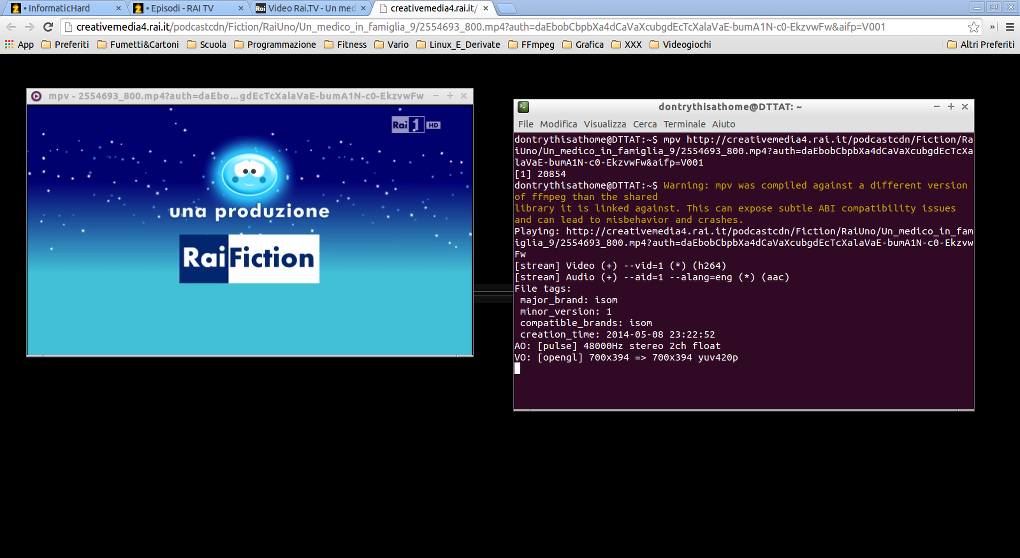Open the terminal Modifica menu
Viewport: 1020px width, 558px height.
tap(558, 124)
